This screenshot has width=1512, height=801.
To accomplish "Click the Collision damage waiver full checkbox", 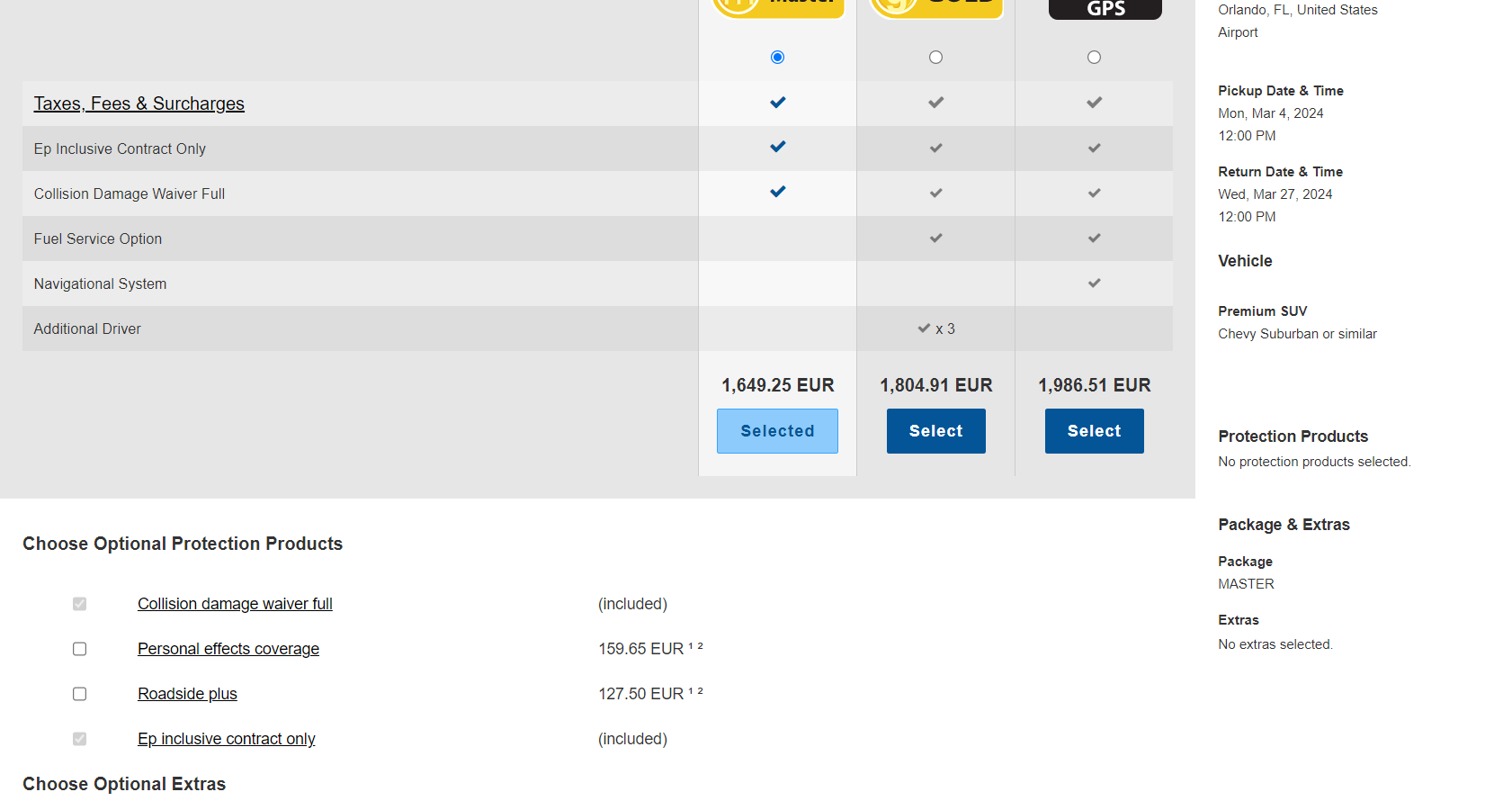I will pos(80,604).
